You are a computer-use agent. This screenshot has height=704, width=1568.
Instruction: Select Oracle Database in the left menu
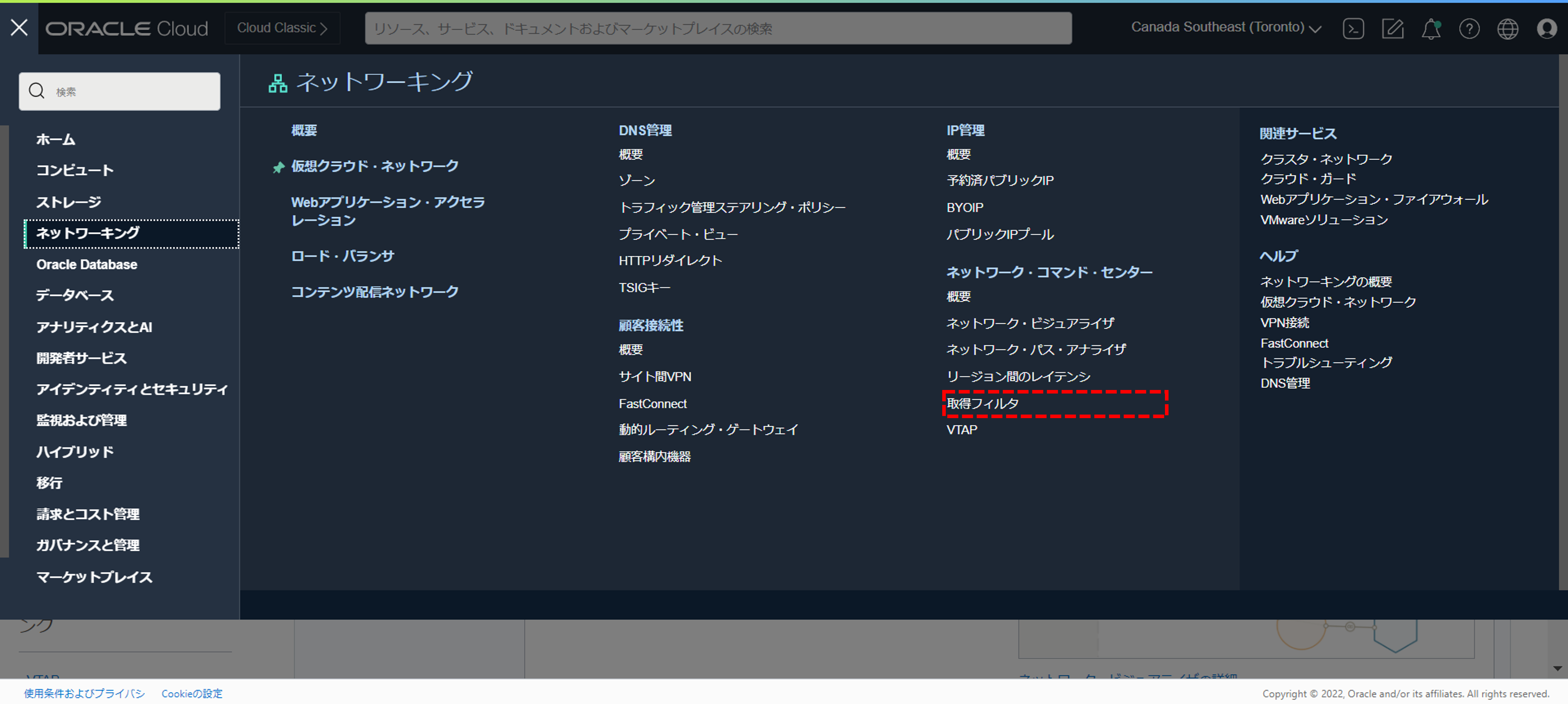(x=87, y=264)
